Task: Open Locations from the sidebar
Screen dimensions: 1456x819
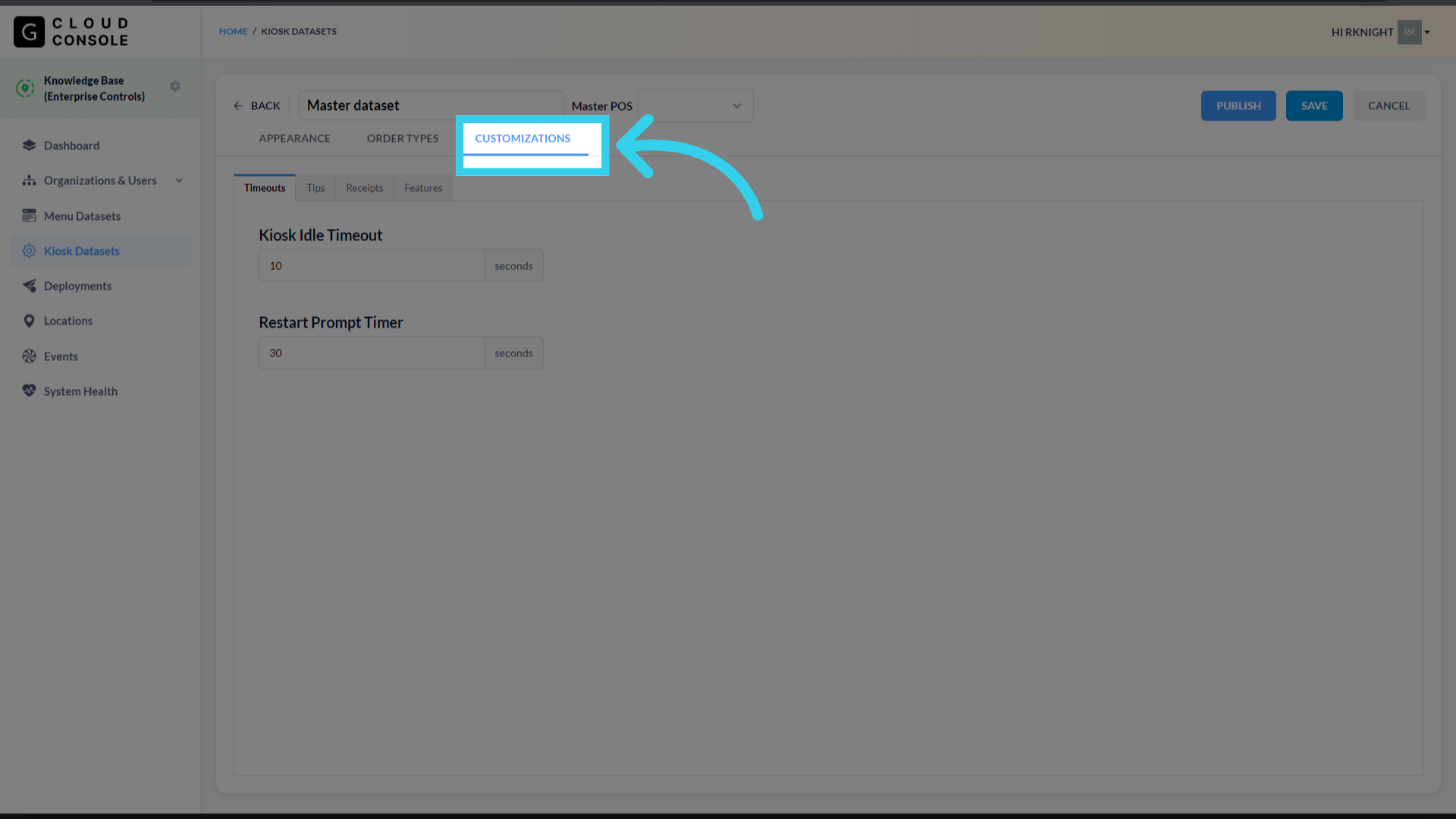Action: tap(101, 321)
